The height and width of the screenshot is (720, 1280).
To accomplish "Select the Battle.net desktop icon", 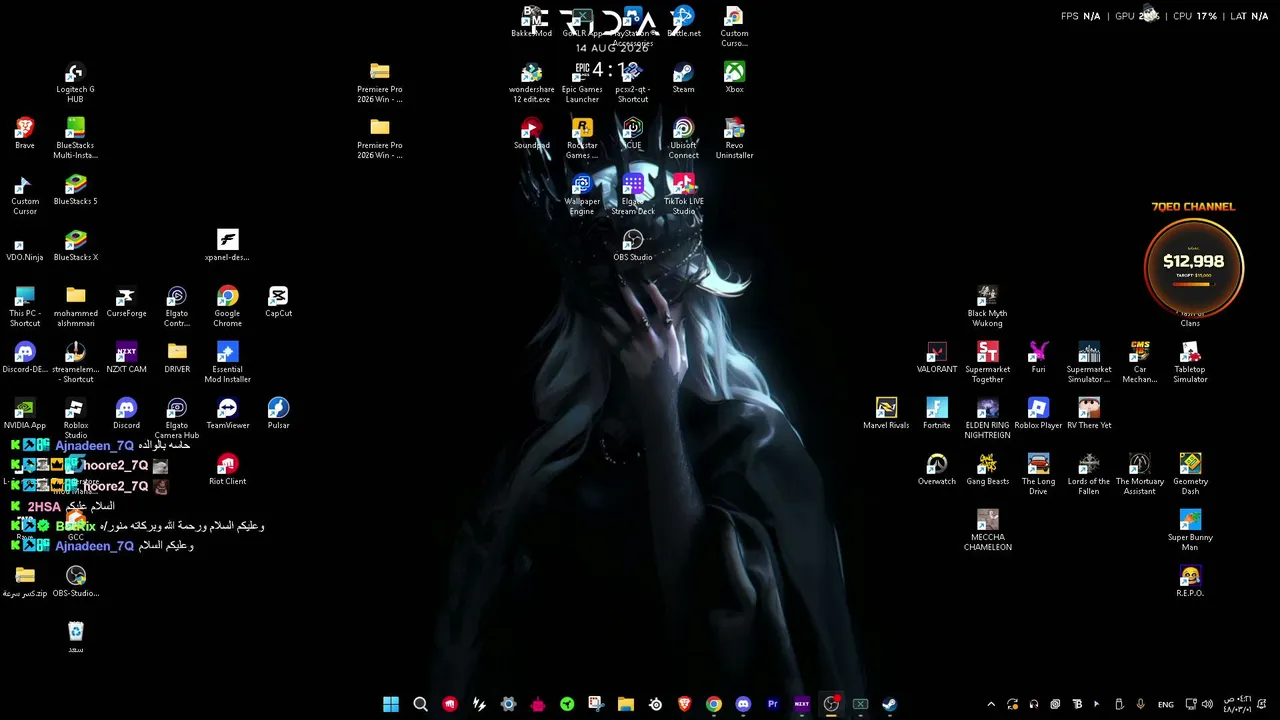I will pyautogui.click(x=684, y=22).
